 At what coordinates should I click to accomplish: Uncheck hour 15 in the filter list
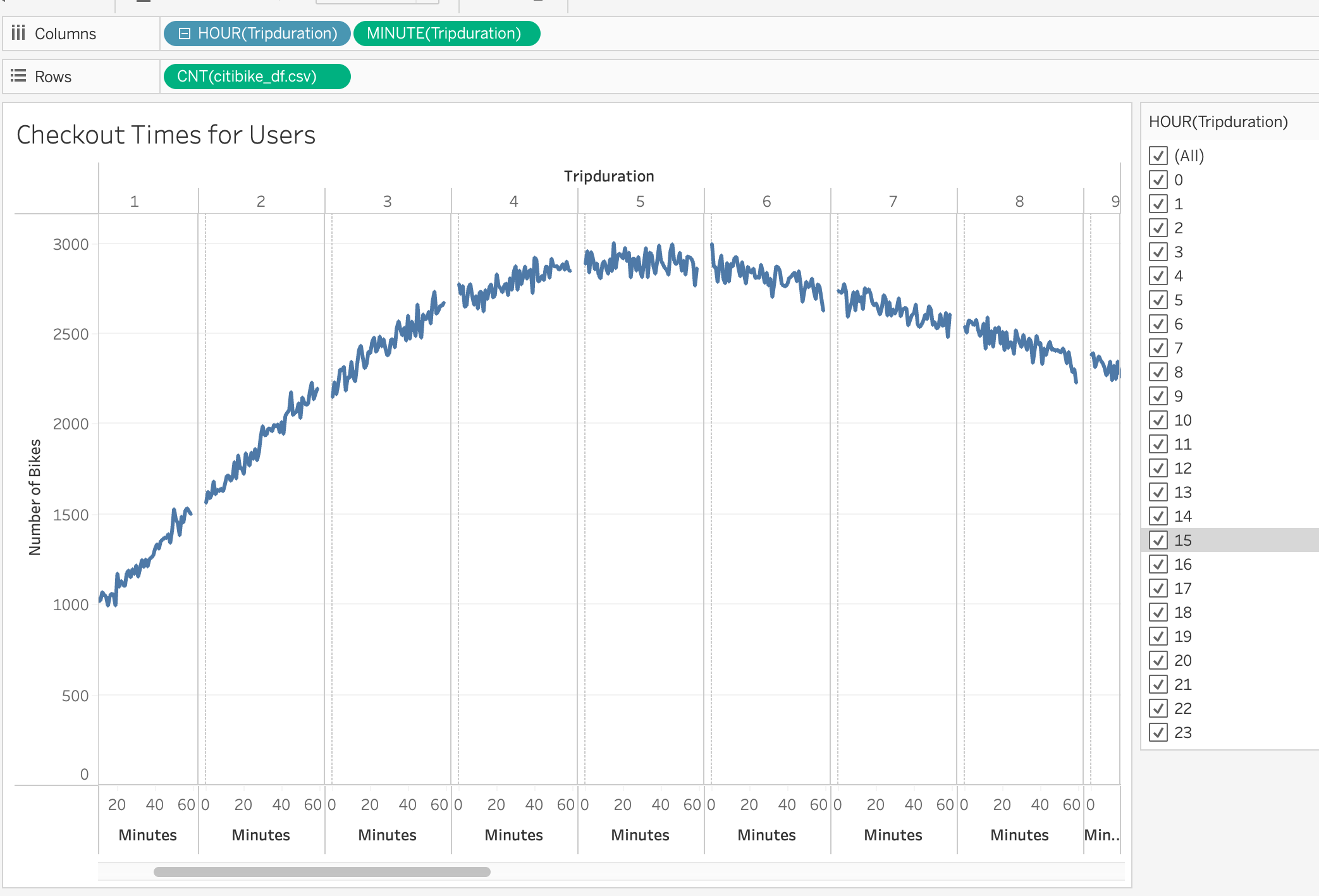[1159, 540]
